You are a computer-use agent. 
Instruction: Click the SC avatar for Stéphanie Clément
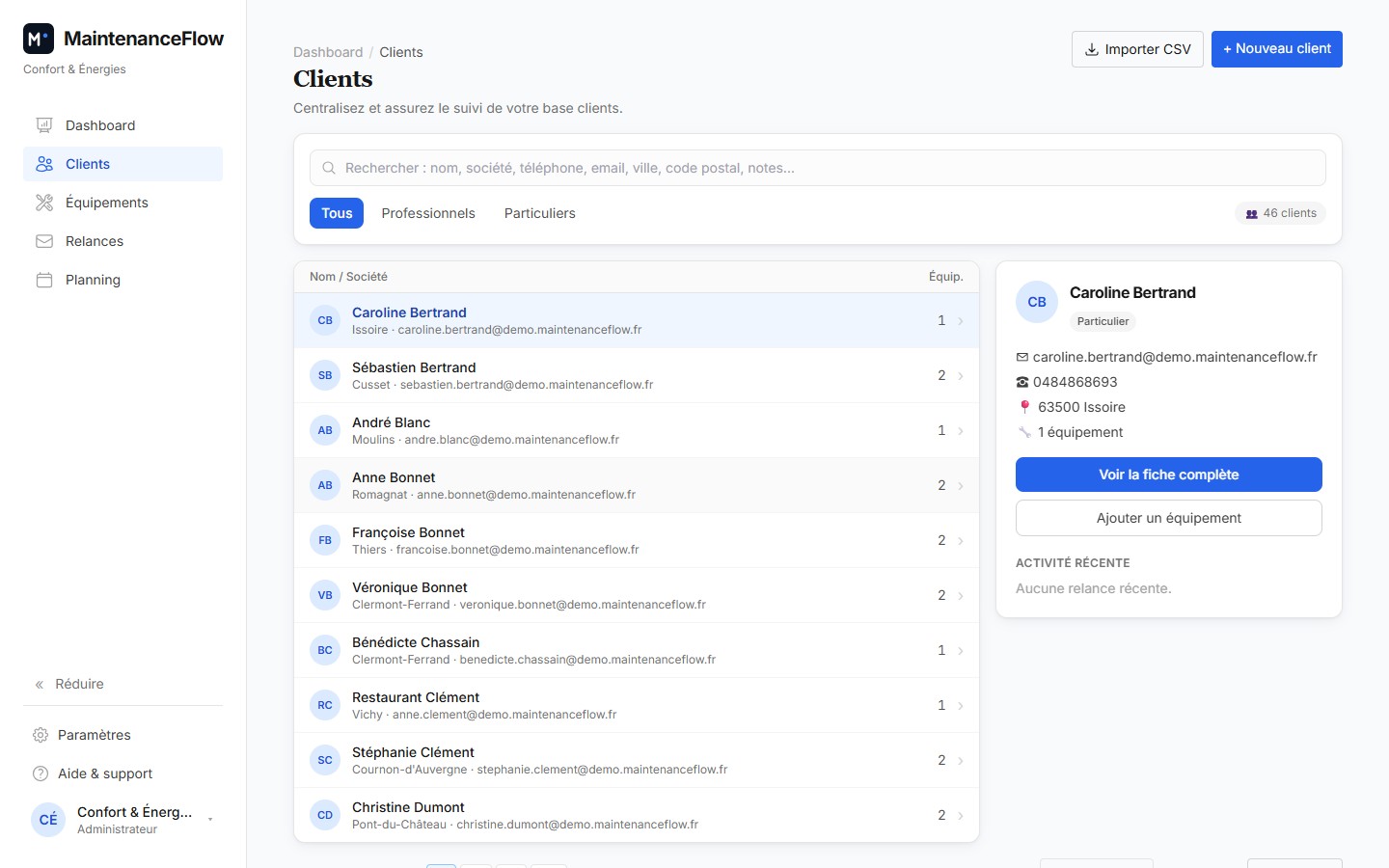pyautogui.click(x=325, y=760)
